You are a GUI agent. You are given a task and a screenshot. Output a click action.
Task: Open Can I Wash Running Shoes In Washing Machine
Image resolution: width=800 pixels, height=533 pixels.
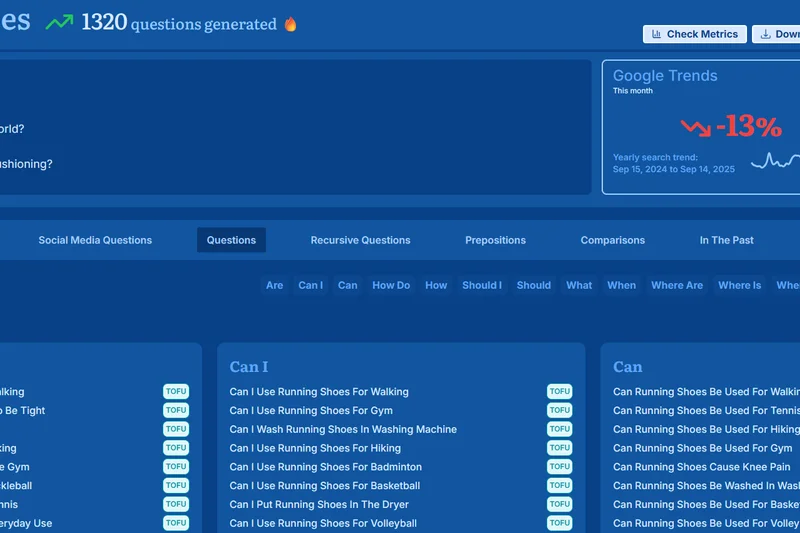coord(343,429)
